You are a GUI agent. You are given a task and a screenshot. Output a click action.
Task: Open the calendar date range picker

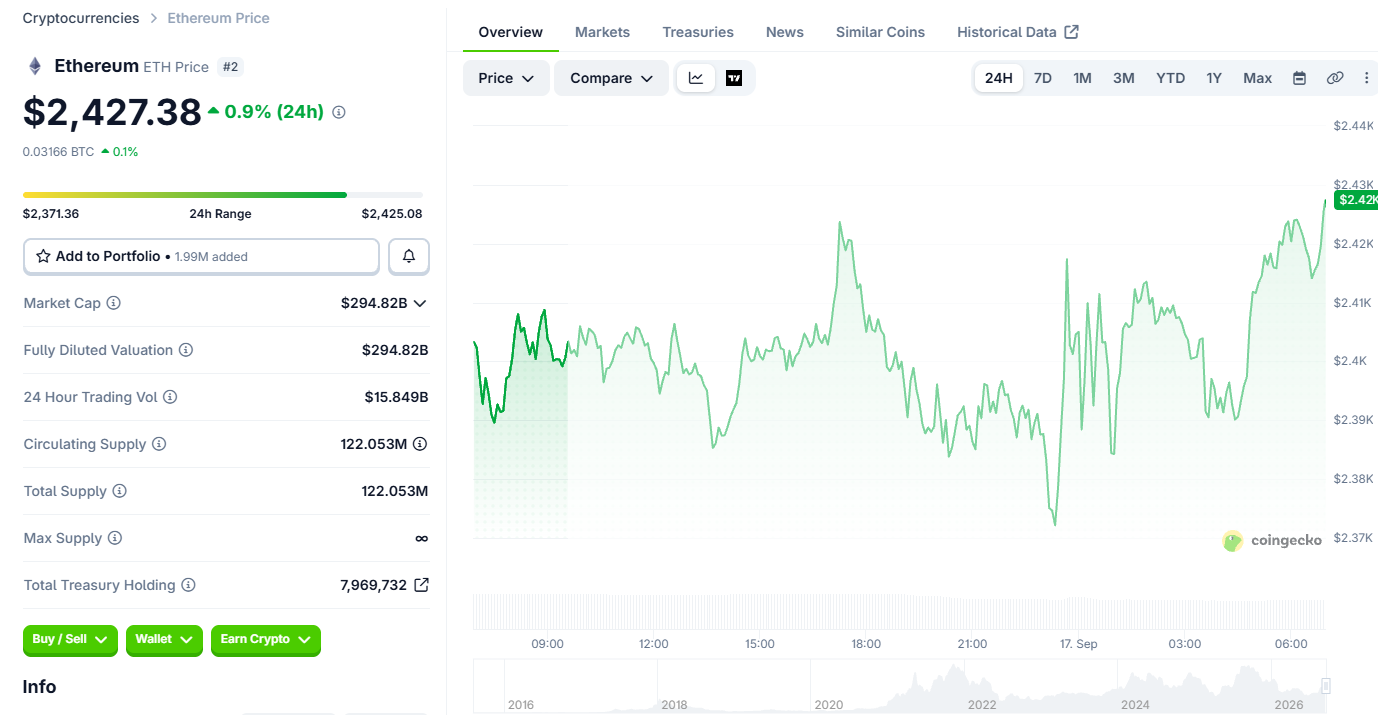(x=1299, y=78)
